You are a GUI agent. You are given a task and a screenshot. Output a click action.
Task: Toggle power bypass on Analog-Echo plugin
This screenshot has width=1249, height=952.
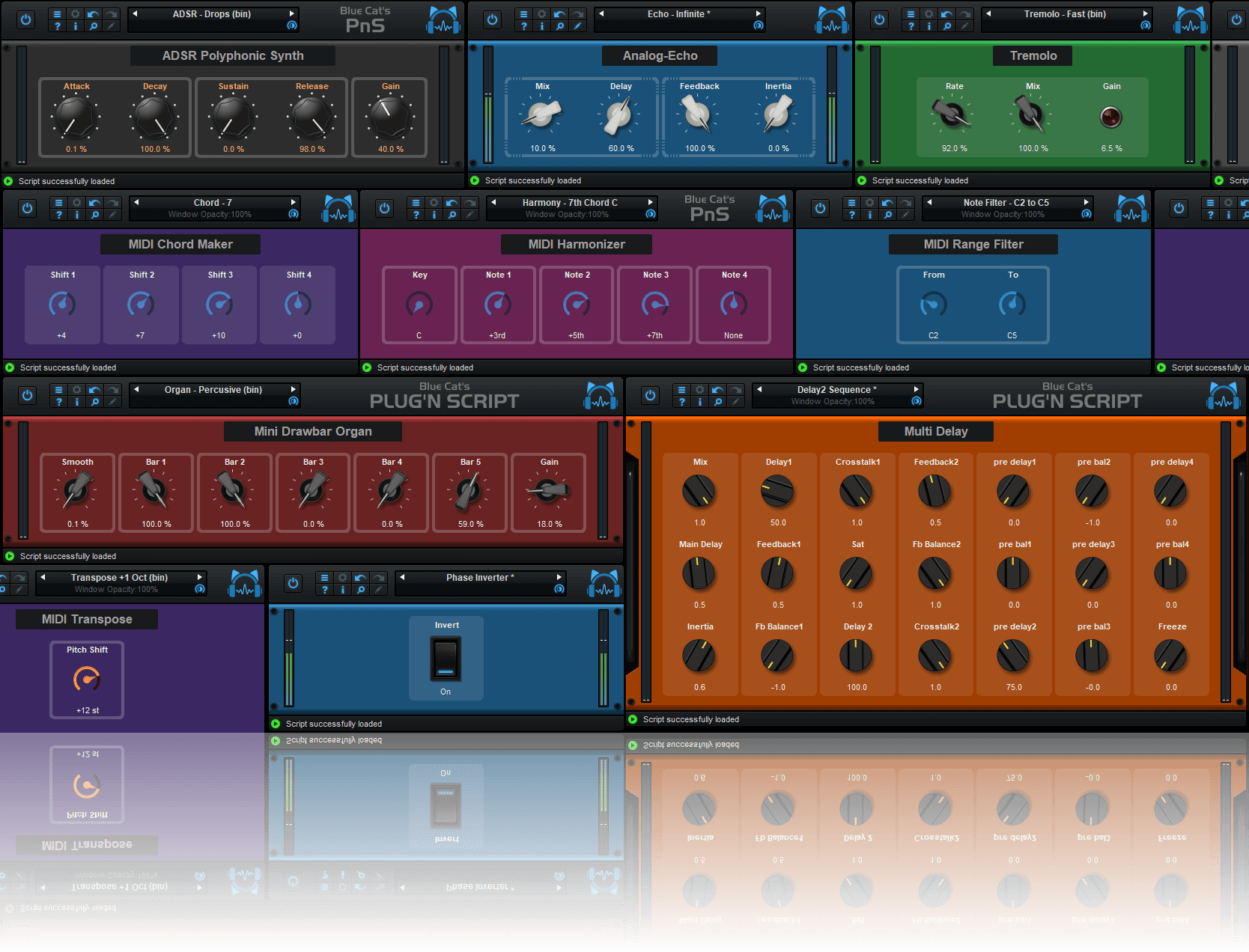click(492, 19)
